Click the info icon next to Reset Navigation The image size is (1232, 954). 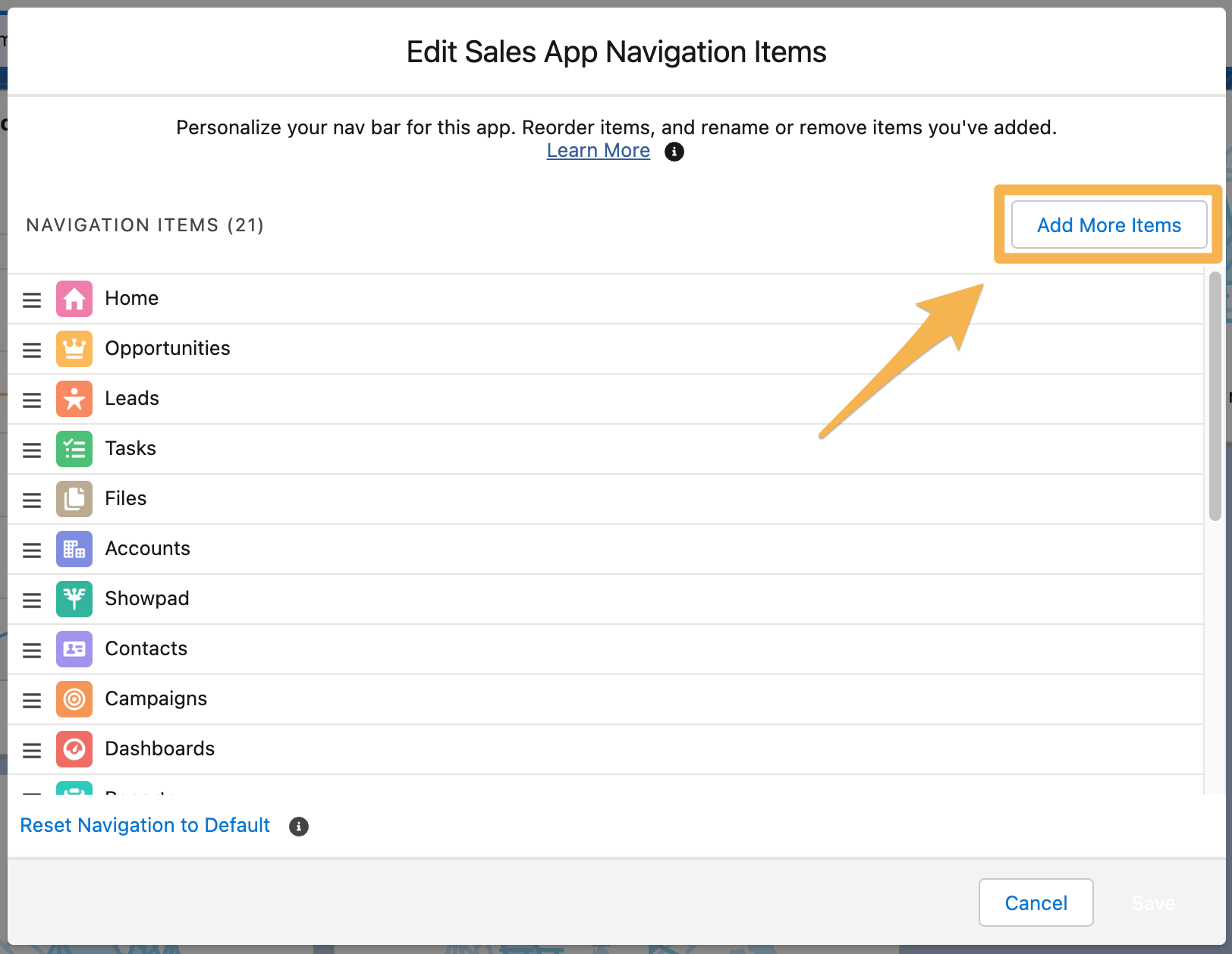[298, 826]
